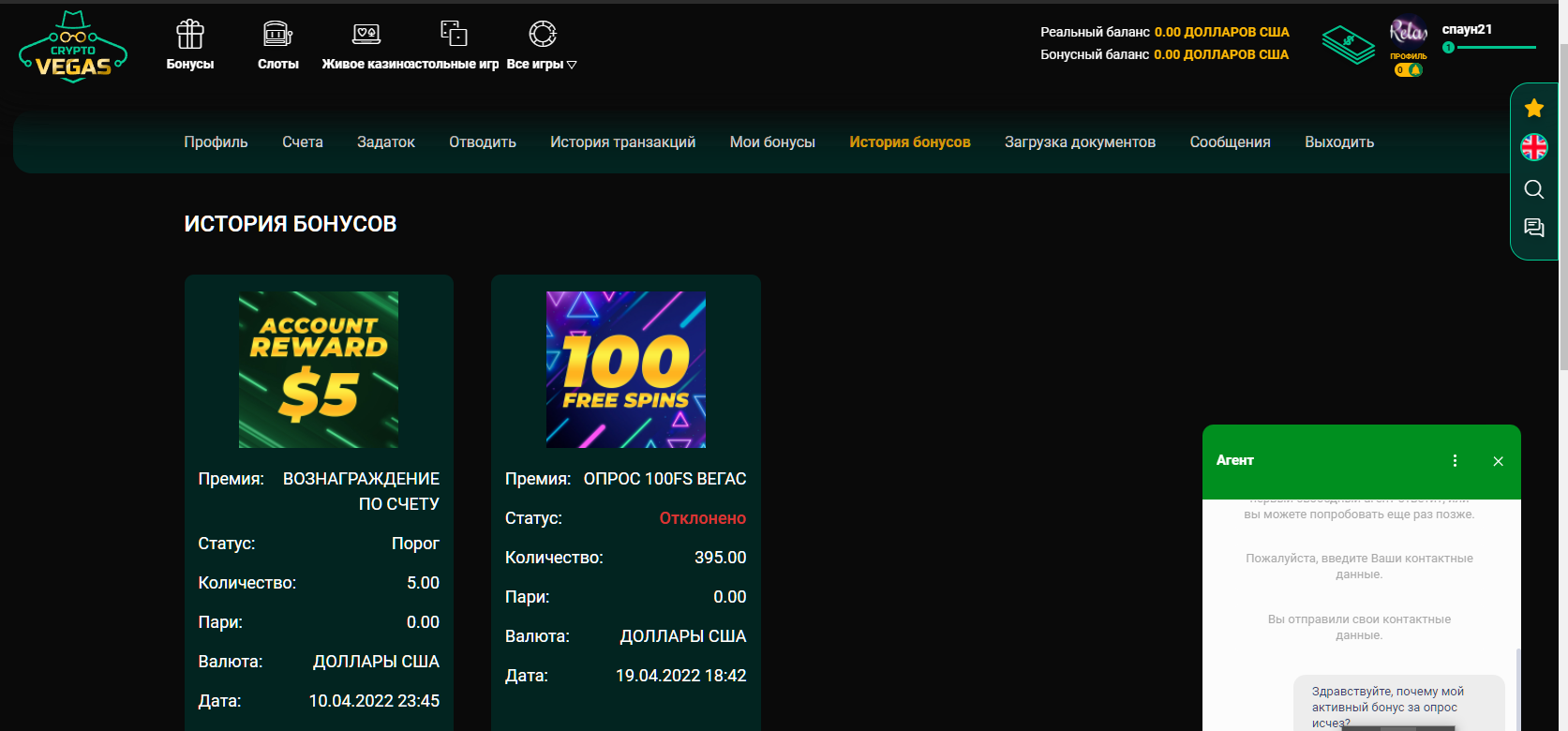Click the cash stack deposit icon
This screenshot has height=731, width=1568.
pyautogui.click(x=1348, y=44)
